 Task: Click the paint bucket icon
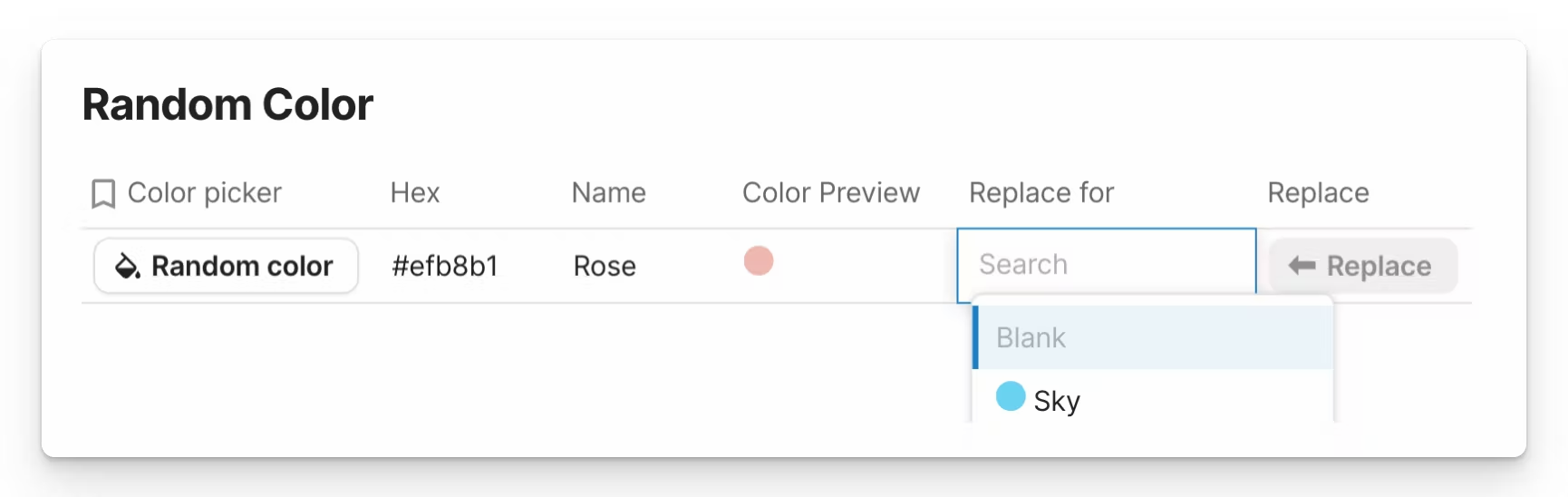[127, 266]
